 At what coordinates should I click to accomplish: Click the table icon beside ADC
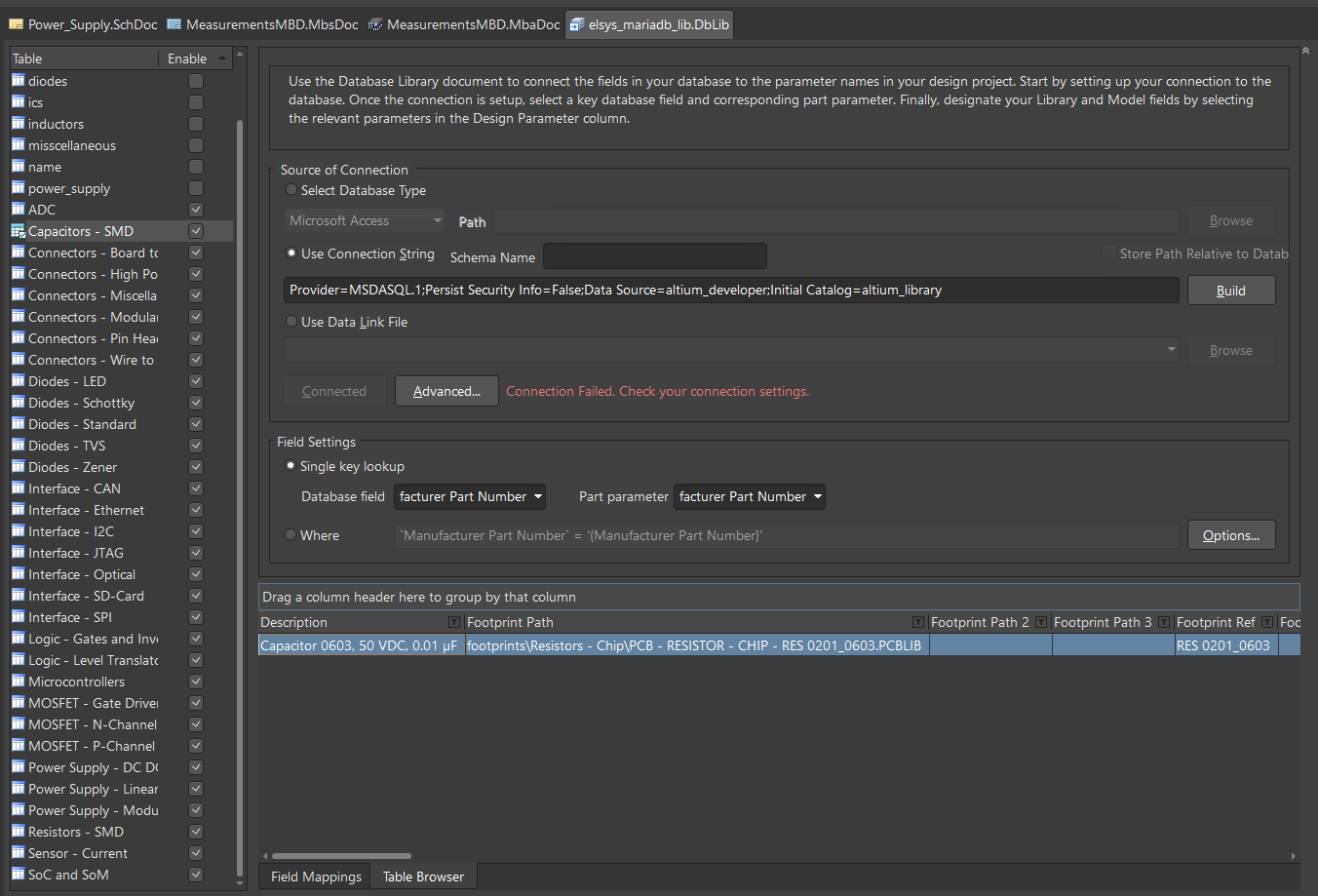point(18,210)
